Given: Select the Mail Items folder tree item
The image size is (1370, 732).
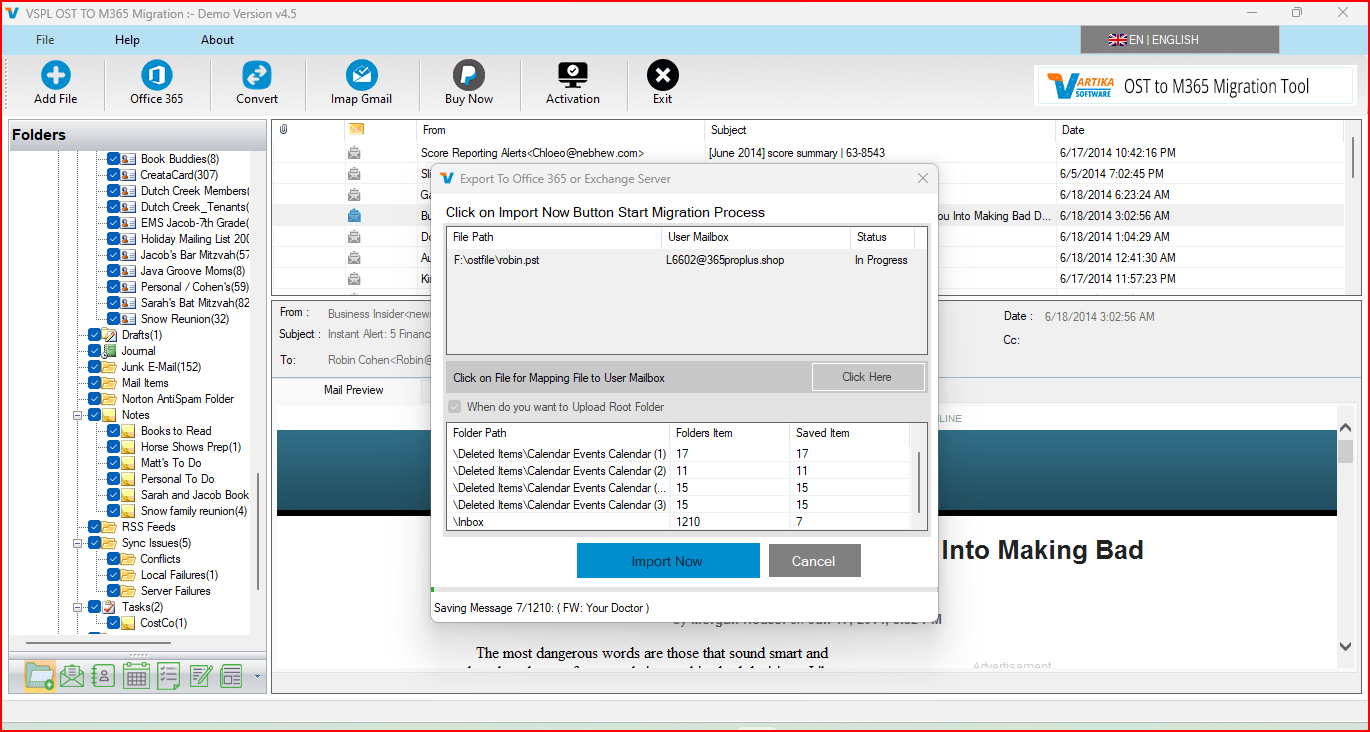Looking at the screenshot, I should coord(145,383).
